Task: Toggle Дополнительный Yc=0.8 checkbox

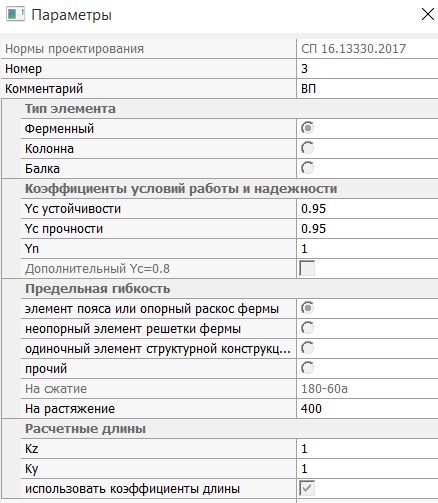Action: (307, 268)
